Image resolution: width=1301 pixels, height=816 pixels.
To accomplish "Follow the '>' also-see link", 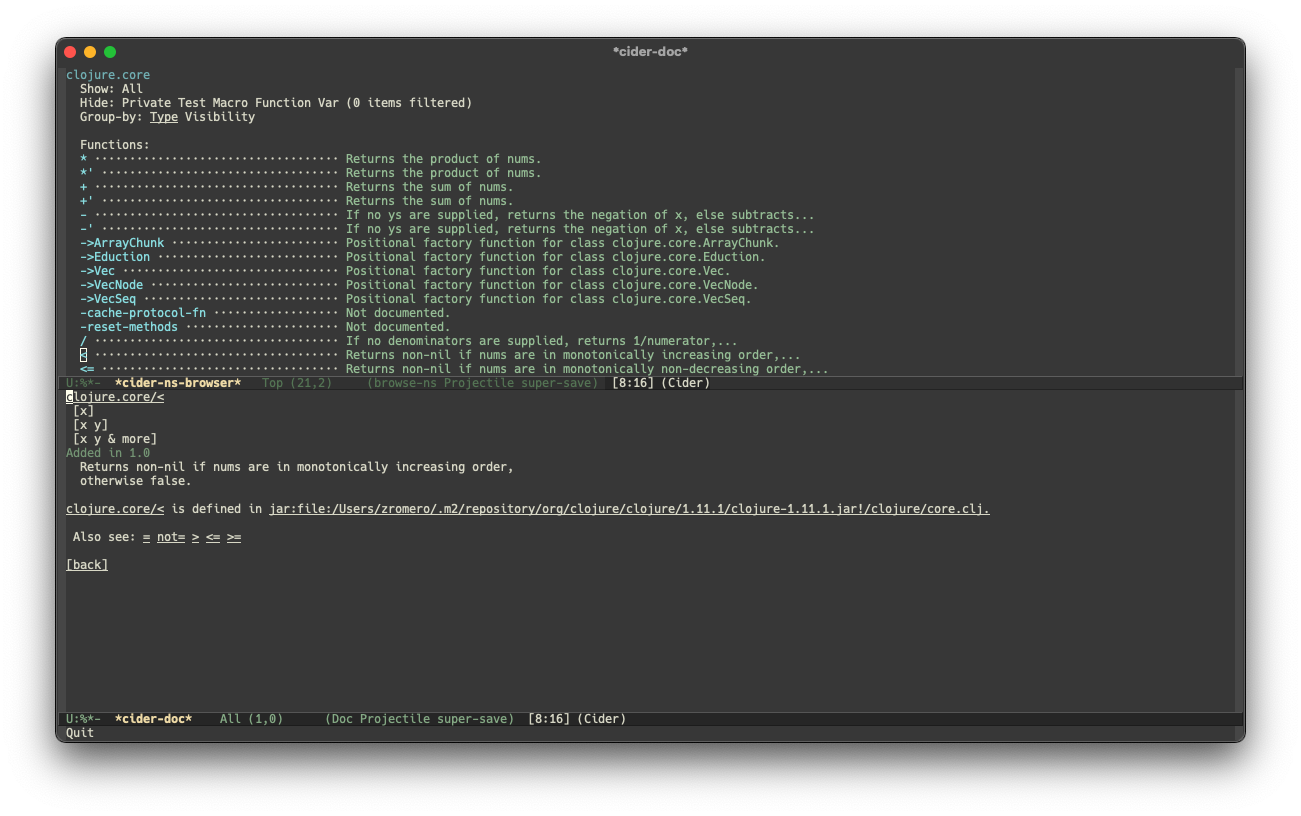I will tap(196, 537).
